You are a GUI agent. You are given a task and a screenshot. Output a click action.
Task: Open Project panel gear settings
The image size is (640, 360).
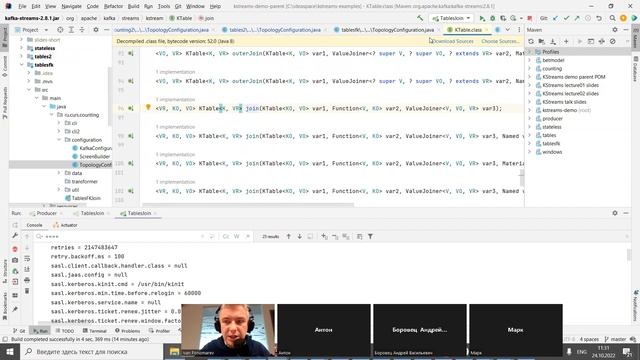[x=96, y=30]
